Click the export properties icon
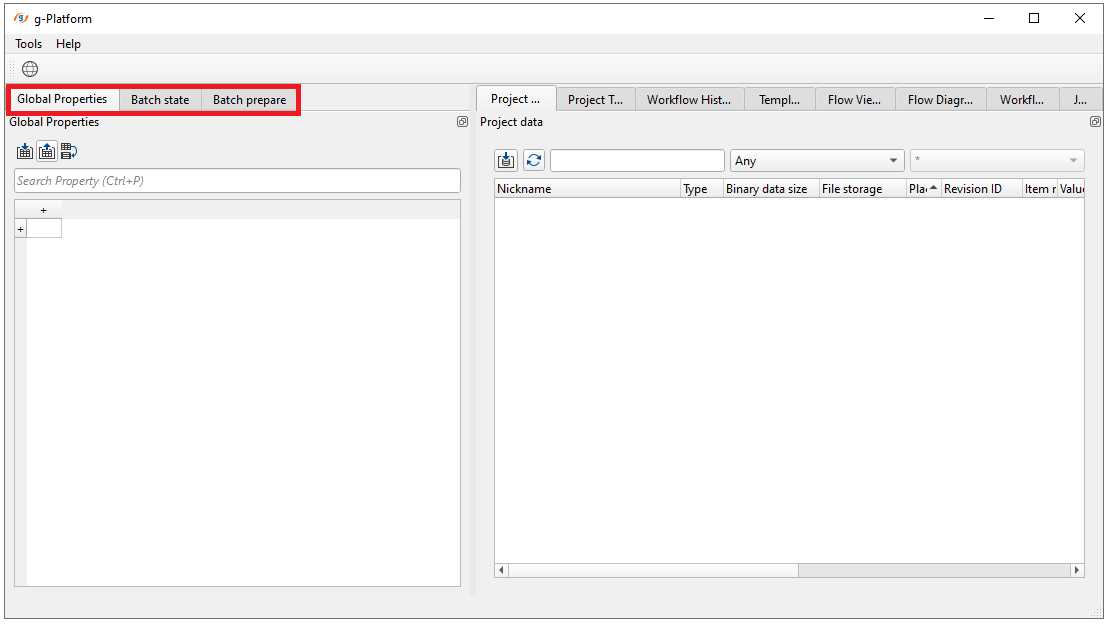 pos(46,152)
